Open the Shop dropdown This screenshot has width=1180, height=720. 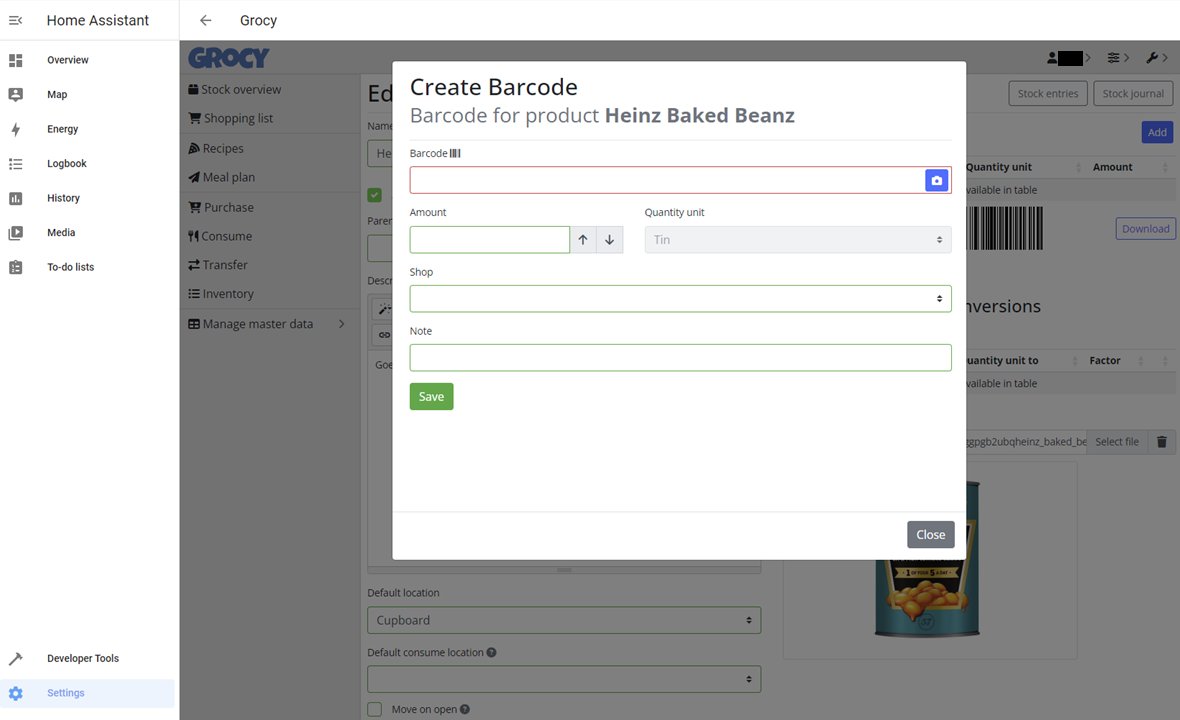click(x=680, y=299)
